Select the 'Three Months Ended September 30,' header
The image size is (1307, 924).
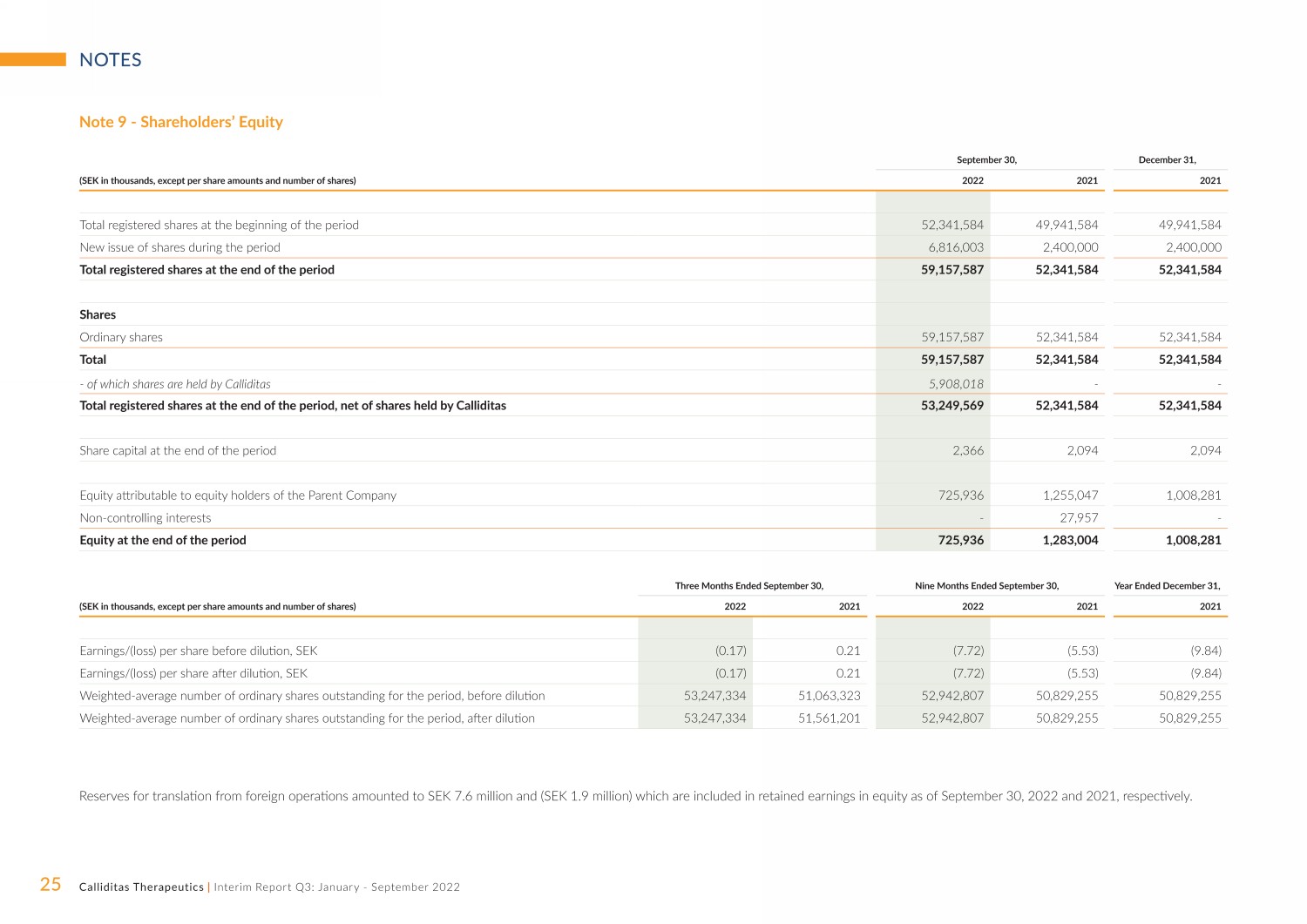[x=749, y=586]
